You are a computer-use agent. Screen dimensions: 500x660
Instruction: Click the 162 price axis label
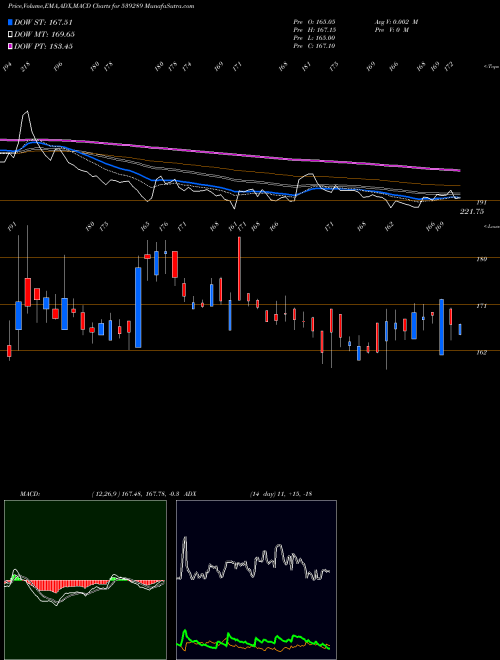(481, 353)
